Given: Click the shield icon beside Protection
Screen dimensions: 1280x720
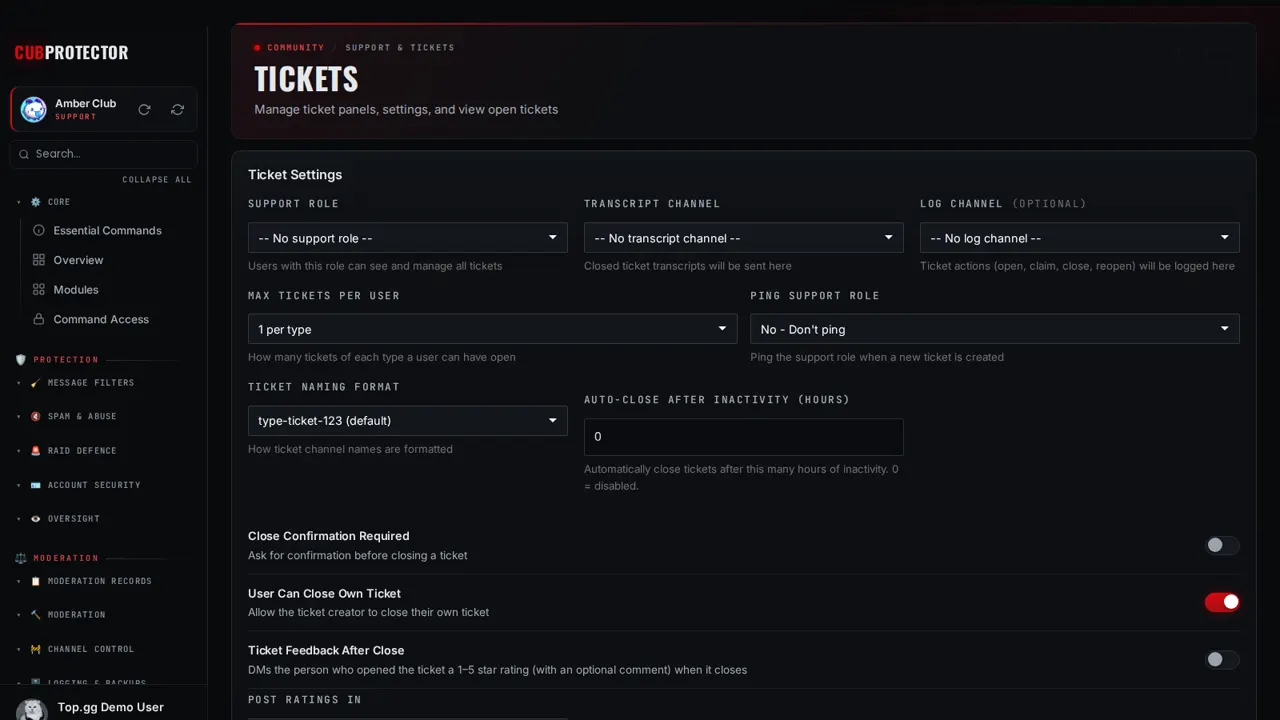Looking at the screenshot, I should tap(21, 359).
